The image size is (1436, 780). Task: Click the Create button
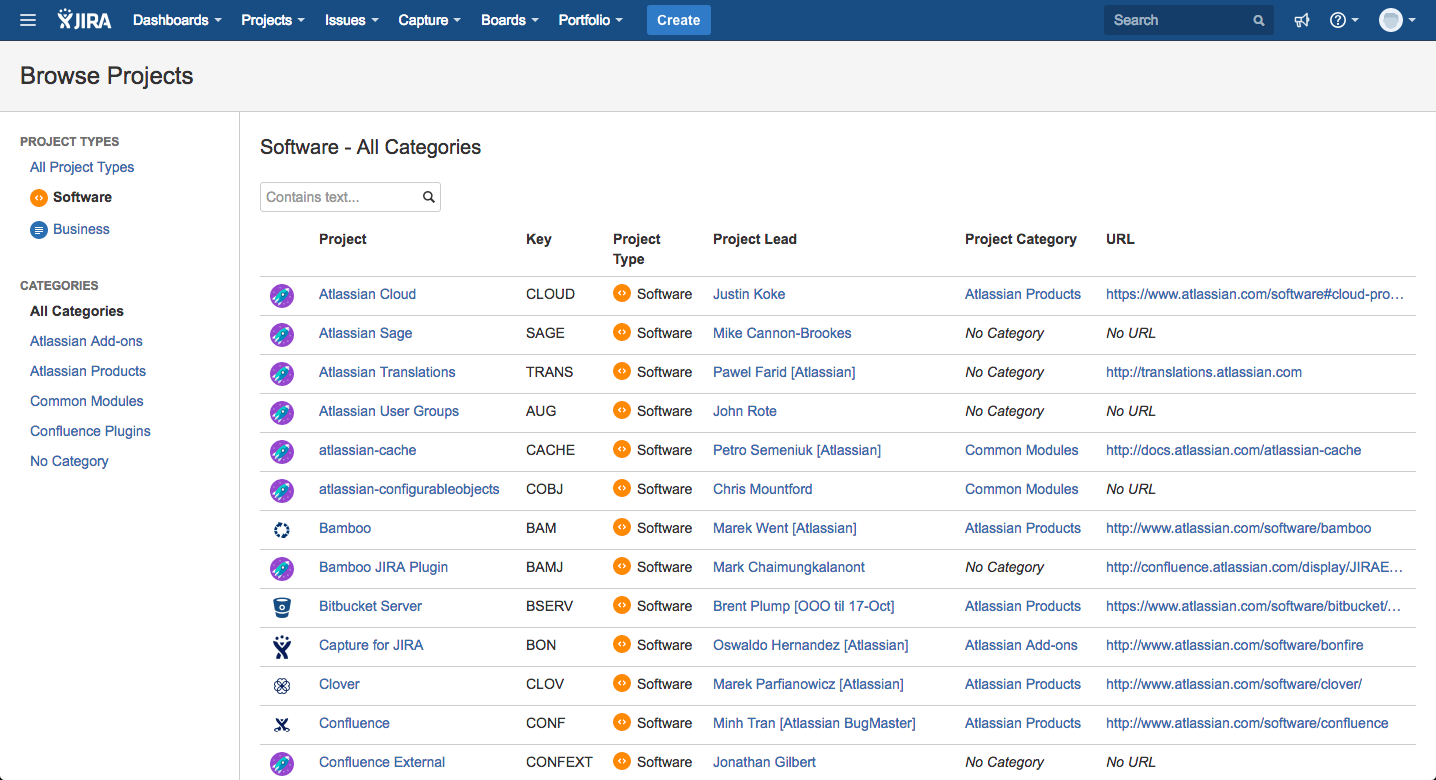click(x=678, y=20)
